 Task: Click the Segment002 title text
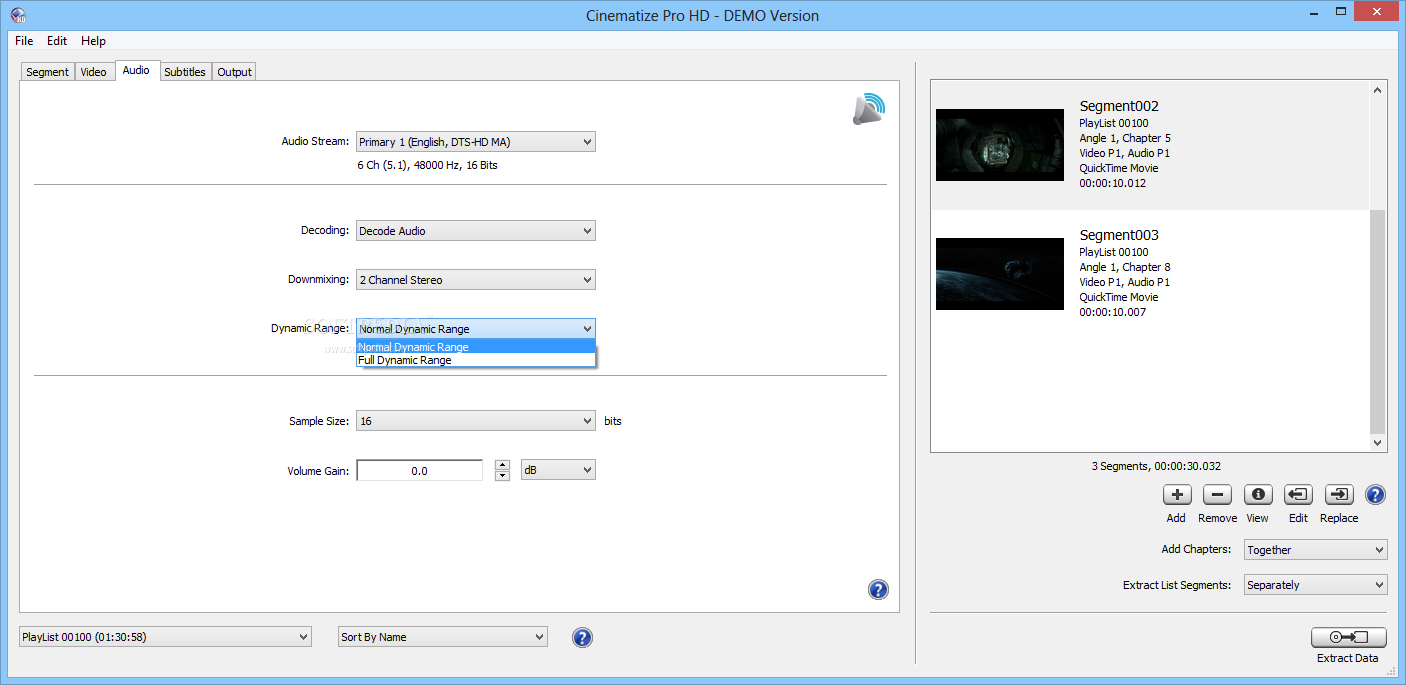(x=1119, y=106)
